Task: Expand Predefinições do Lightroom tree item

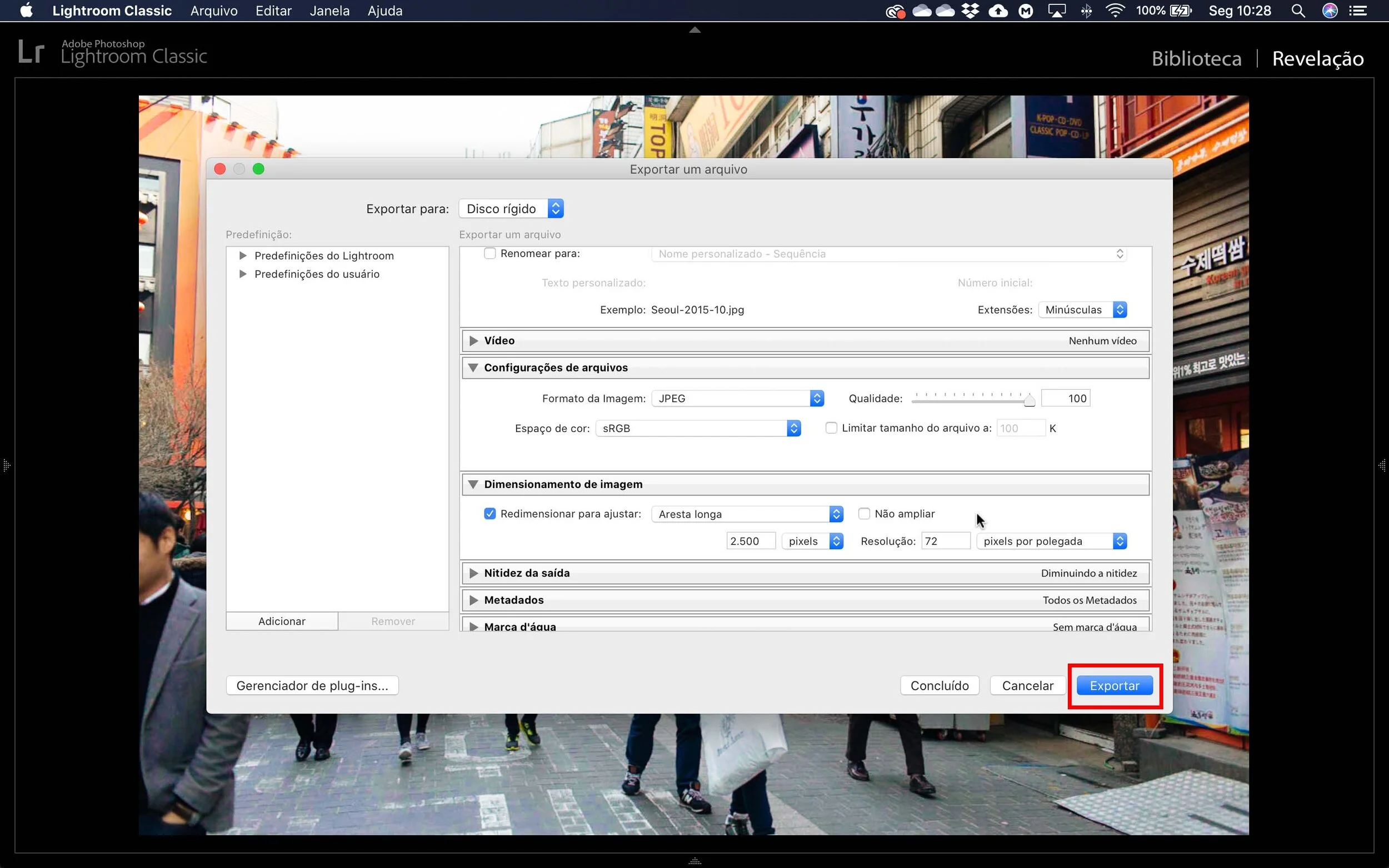Action: [243, 255]
